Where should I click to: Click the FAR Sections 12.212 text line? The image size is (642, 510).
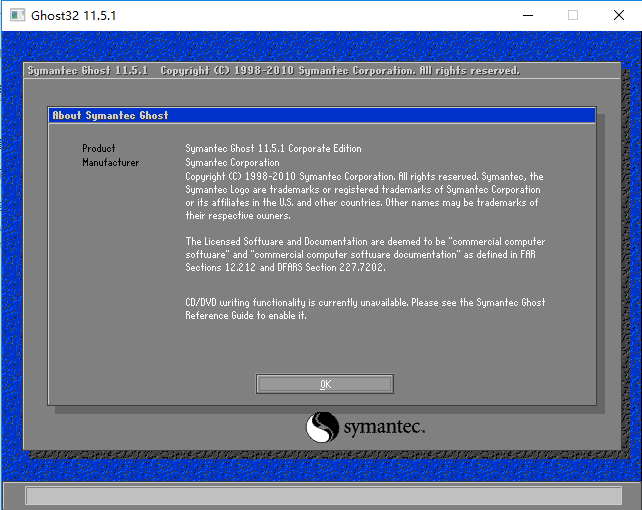(x=285, y=268)
